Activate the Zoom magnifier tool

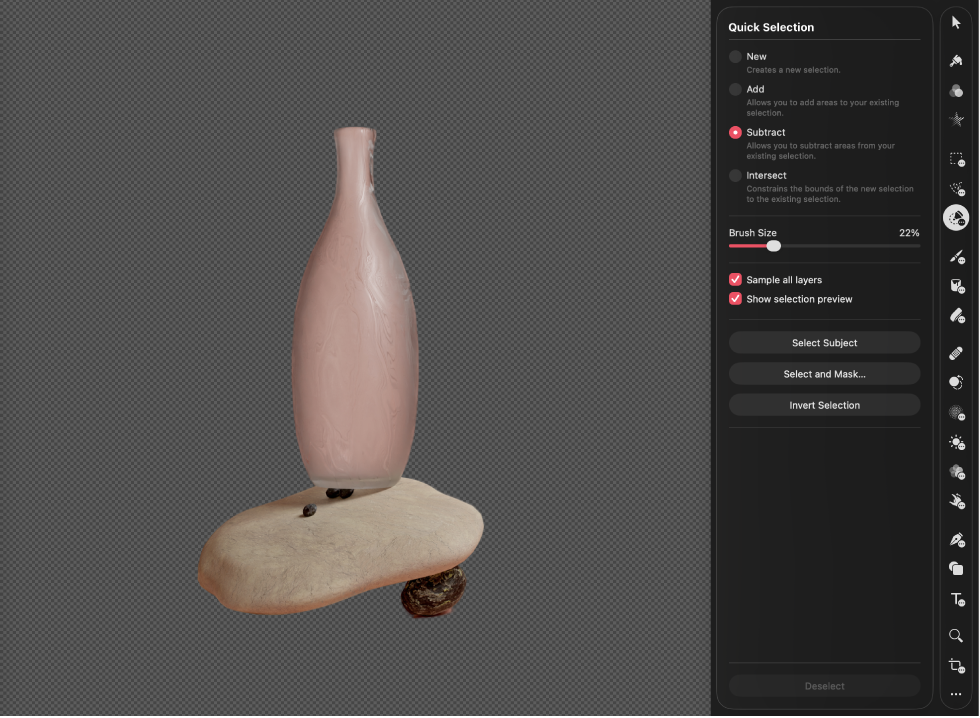[x=956, y=636]
